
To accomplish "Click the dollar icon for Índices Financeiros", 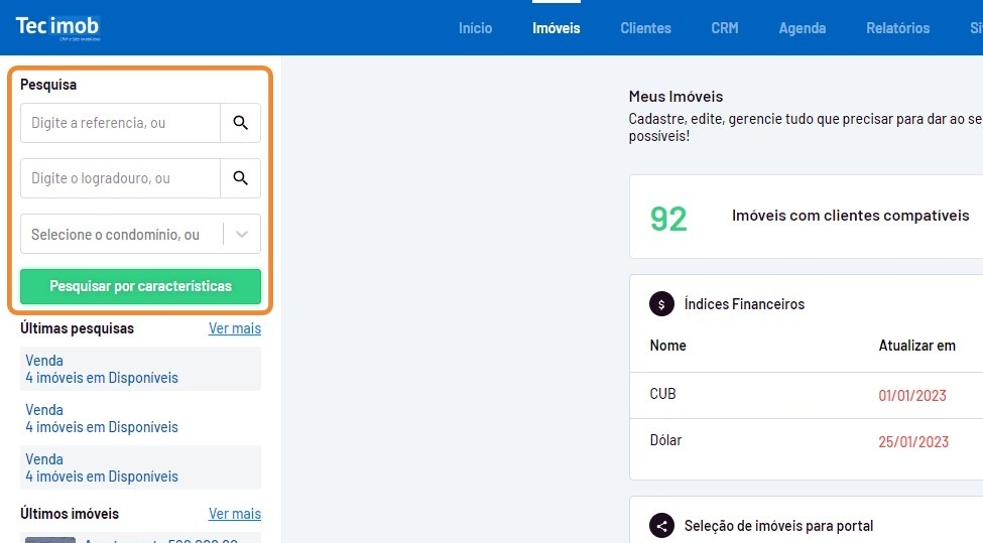I will point(661,304).
